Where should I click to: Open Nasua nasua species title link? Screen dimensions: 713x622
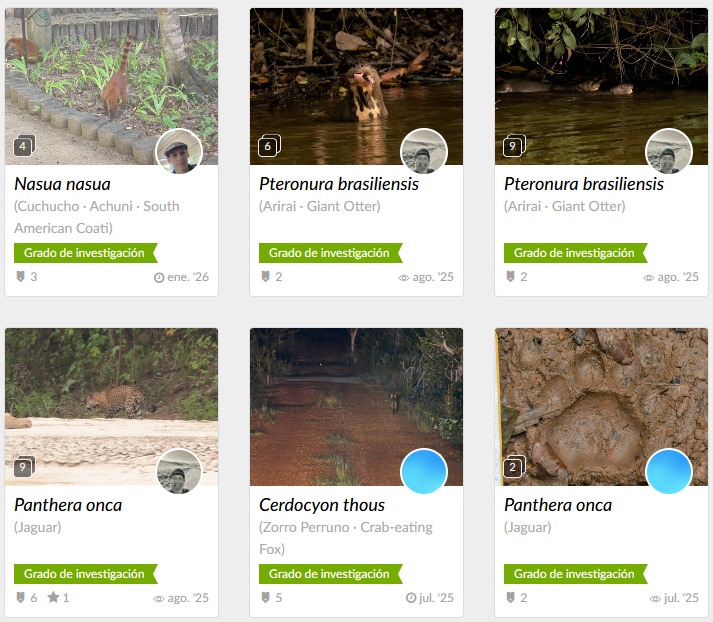coord(63,184)
